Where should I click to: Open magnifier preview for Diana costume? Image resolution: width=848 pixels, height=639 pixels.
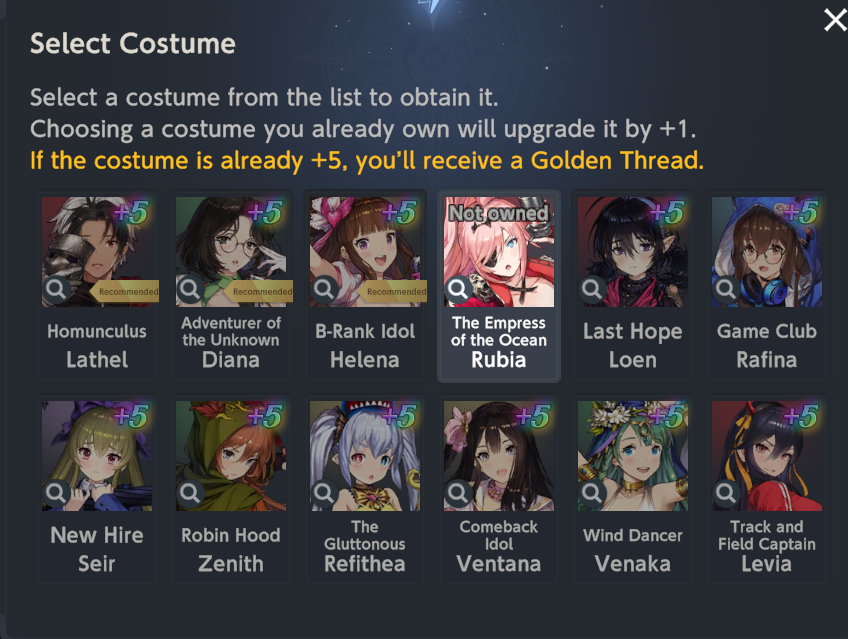190,289
